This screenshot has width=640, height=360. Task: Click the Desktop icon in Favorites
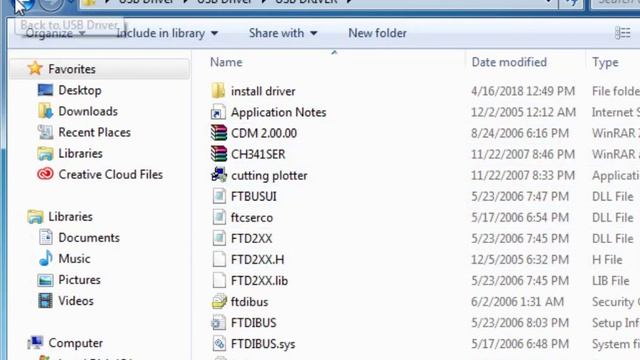45,90
